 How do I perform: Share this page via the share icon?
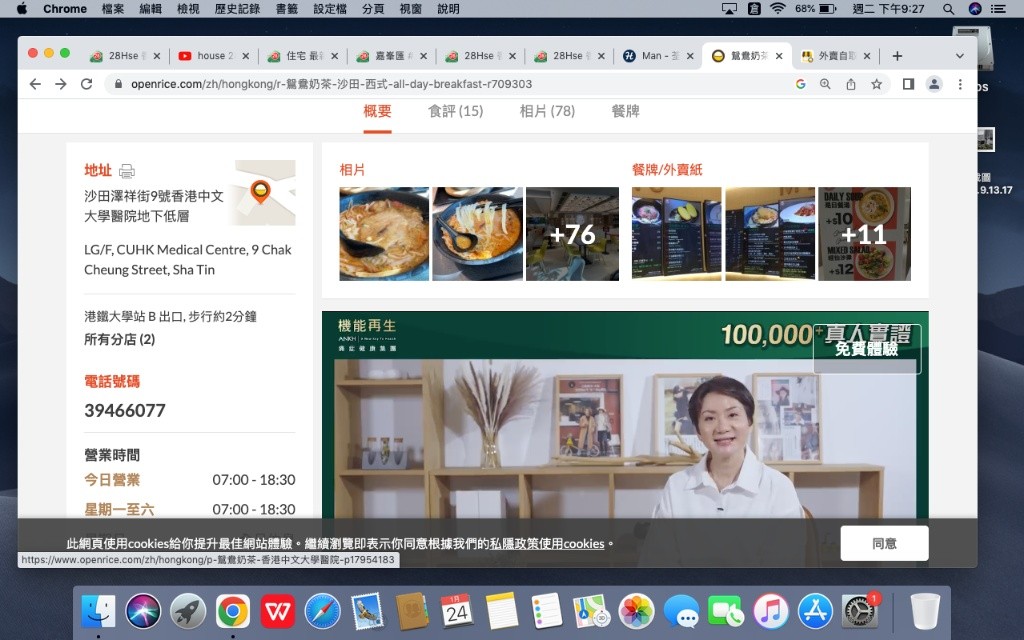click(x=851, y=84)
